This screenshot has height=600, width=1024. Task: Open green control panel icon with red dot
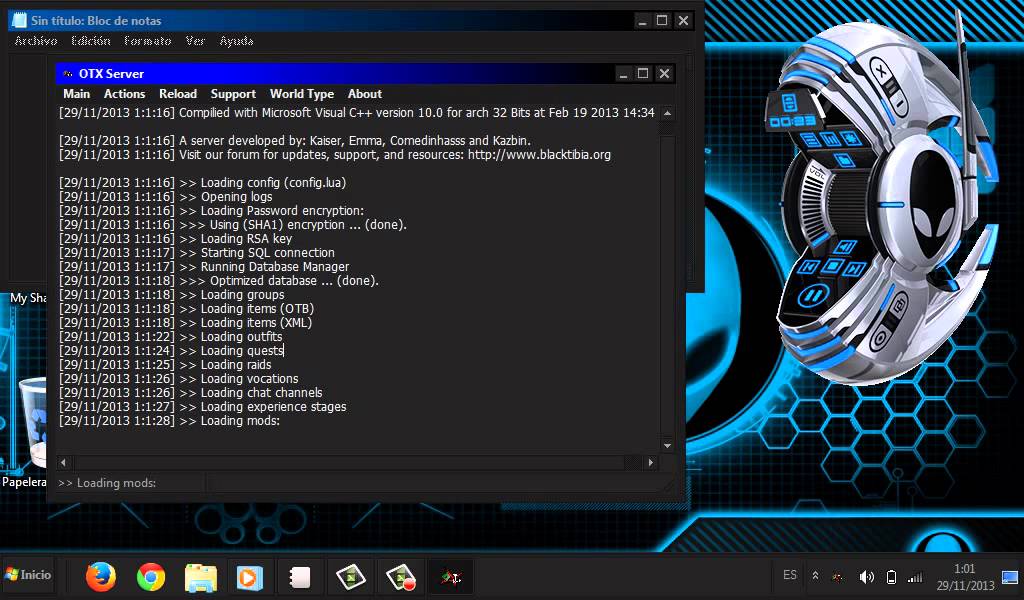pos(400,577)
